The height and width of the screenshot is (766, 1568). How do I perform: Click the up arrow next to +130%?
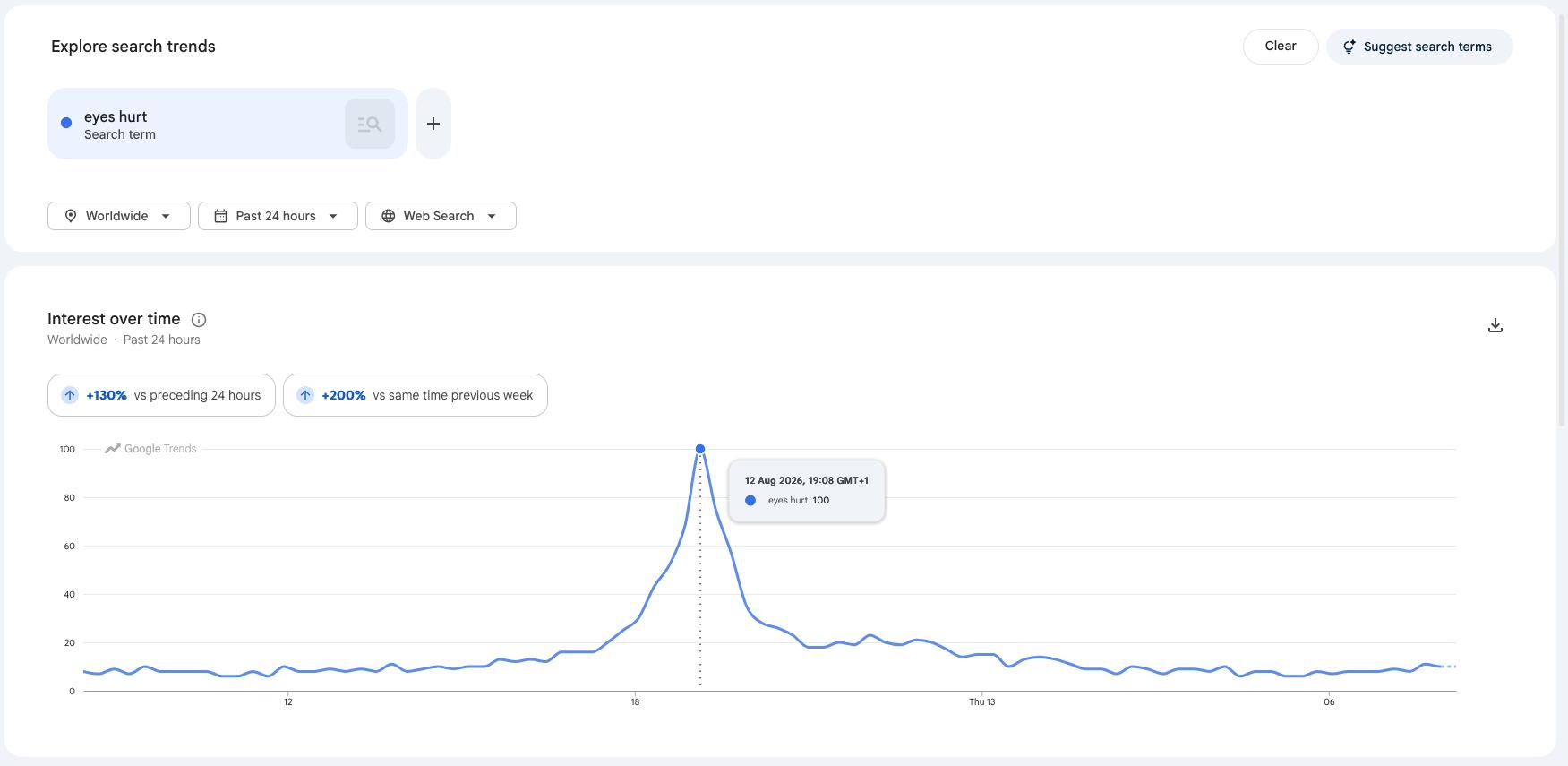pyautogui.click(x=70, y=395)
